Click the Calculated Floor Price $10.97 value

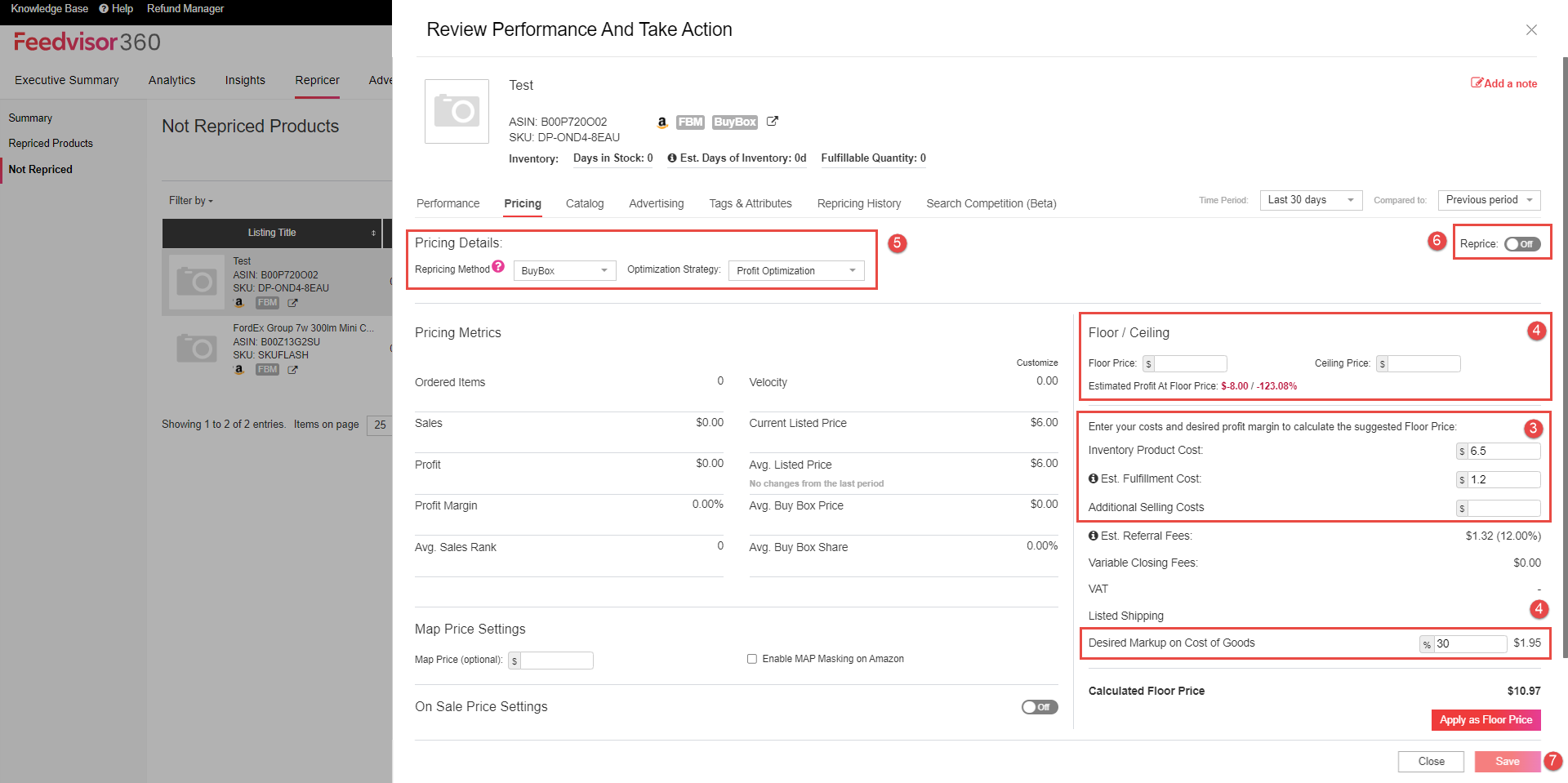point(1524,691)
